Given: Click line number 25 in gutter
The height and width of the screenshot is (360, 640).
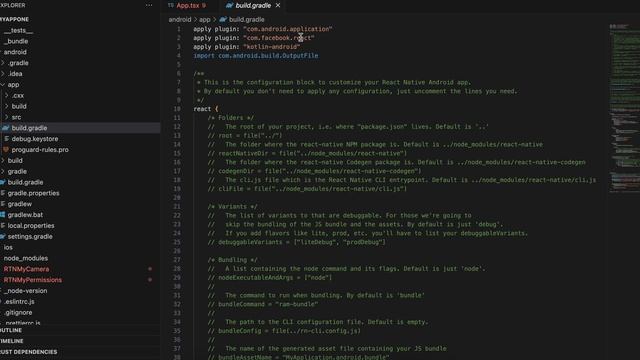Looking at the screenshot, I should point(177,242).
